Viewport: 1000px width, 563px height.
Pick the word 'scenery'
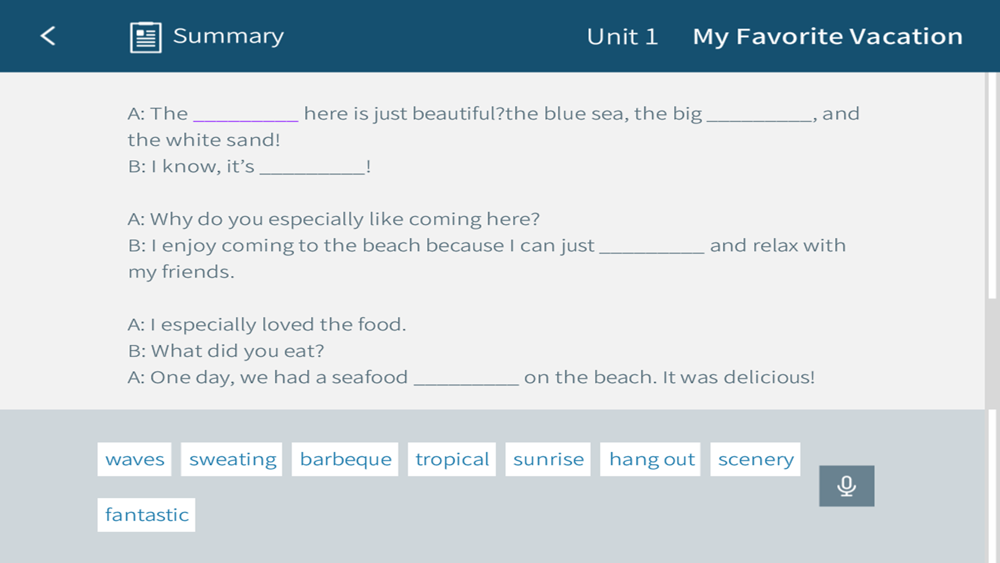pyautogui.click(x=755, y=459)
